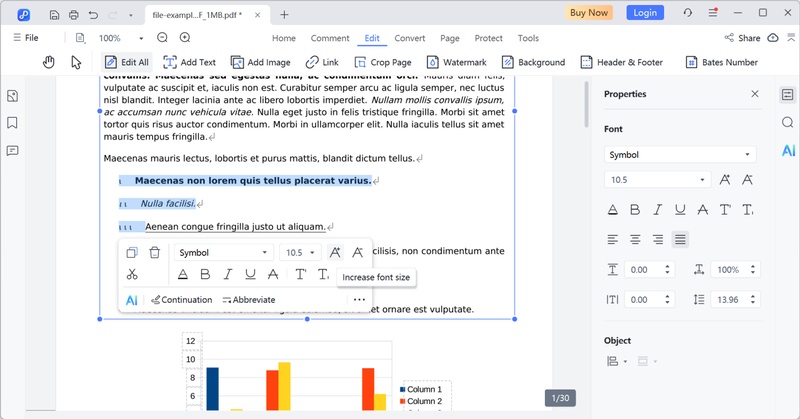Toggle underline in Properties panel

pos(680,210)
